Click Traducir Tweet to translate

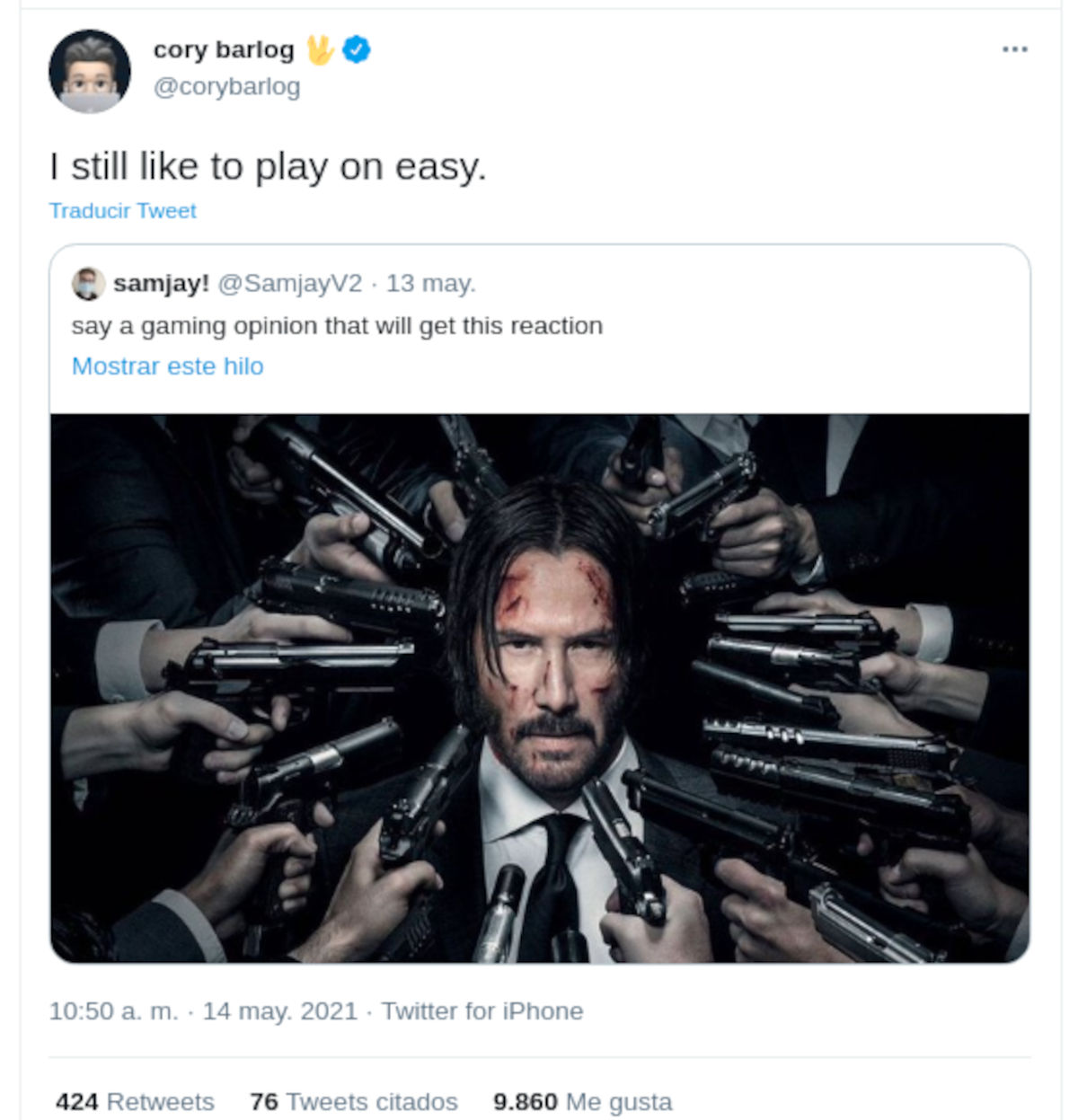[122, 211]
